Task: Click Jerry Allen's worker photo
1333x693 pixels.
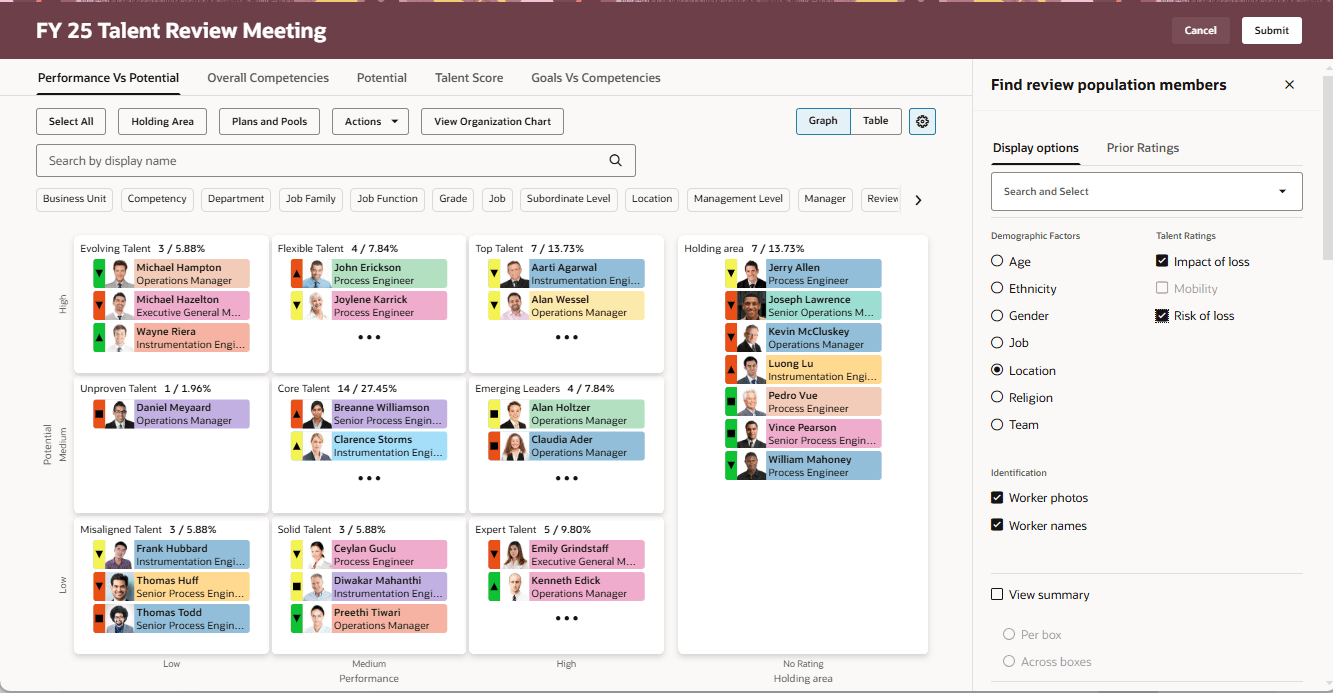Action: (x=747, y=272)
